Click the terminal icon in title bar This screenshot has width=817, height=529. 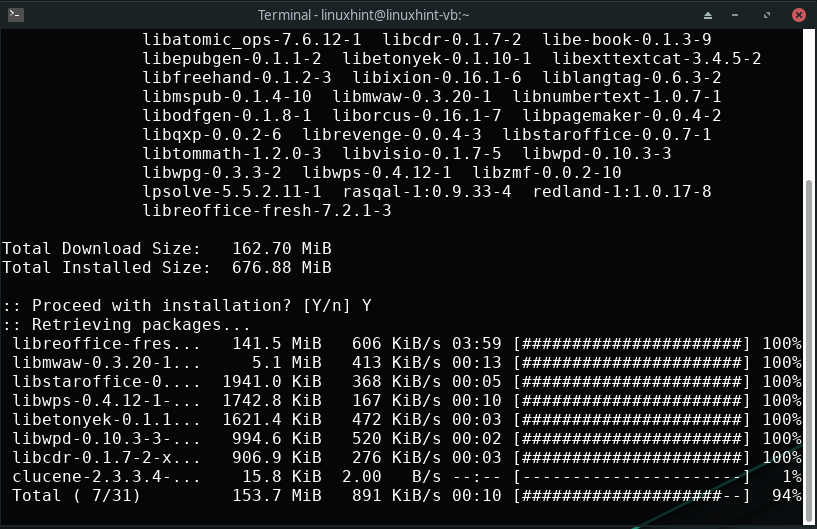(16, 15)
